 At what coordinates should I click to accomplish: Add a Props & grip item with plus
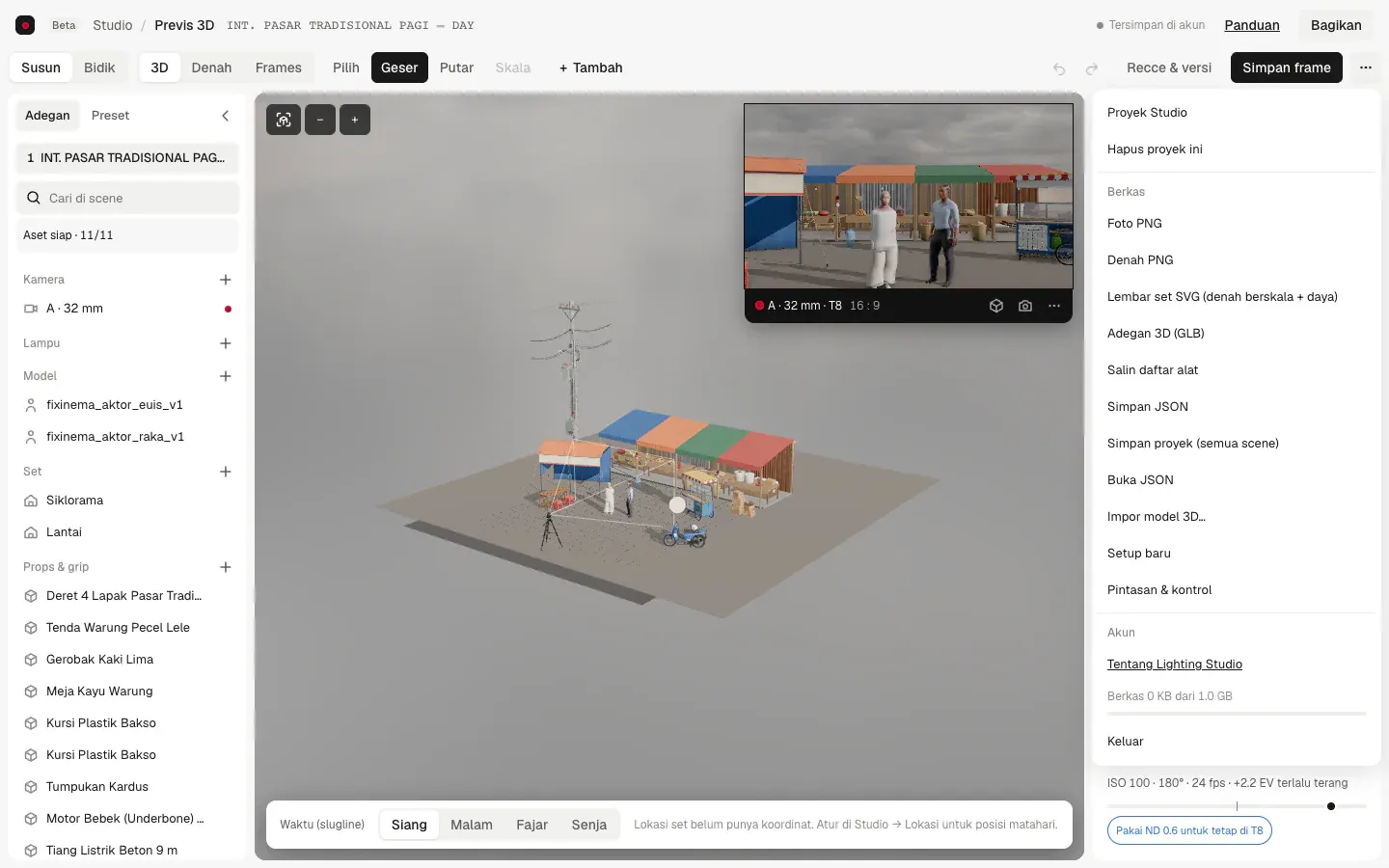pyautogui.click(x=226, y=567)
